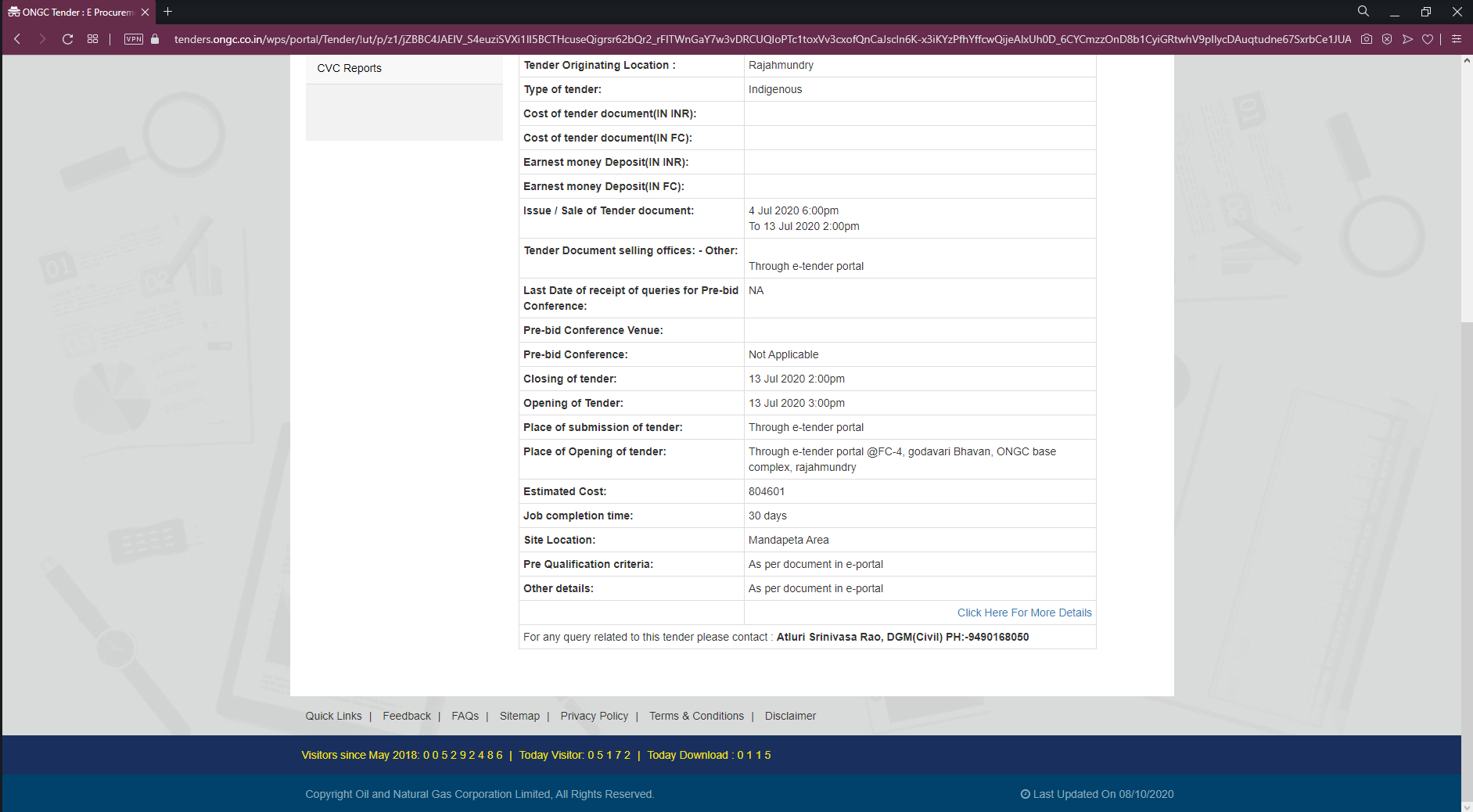Screen dimensions: 1473x812
Task: Click the padlock site security icon
Action: point(155,39)
